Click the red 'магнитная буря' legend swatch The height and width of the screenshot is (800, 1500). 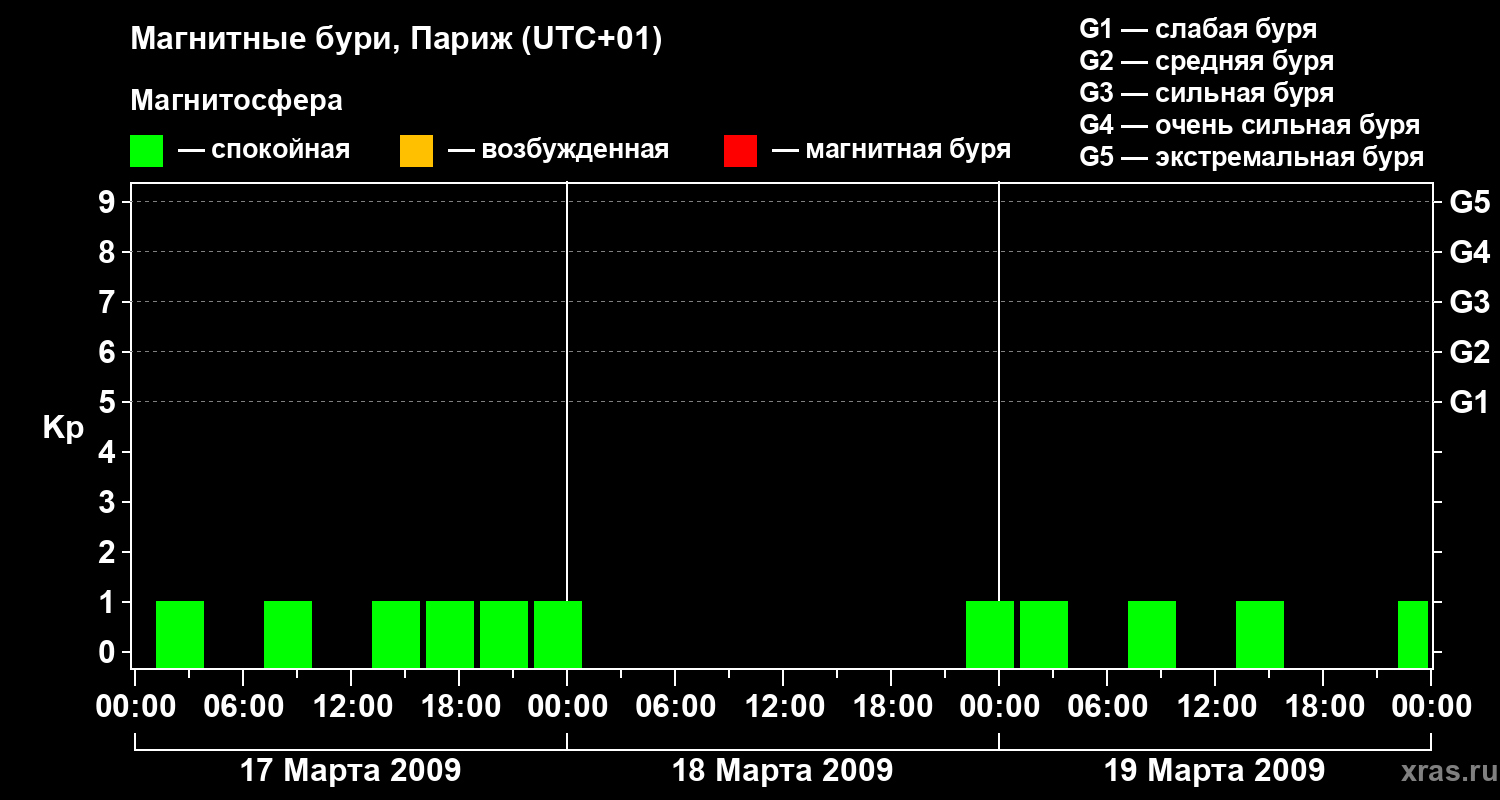coord(740,150)
